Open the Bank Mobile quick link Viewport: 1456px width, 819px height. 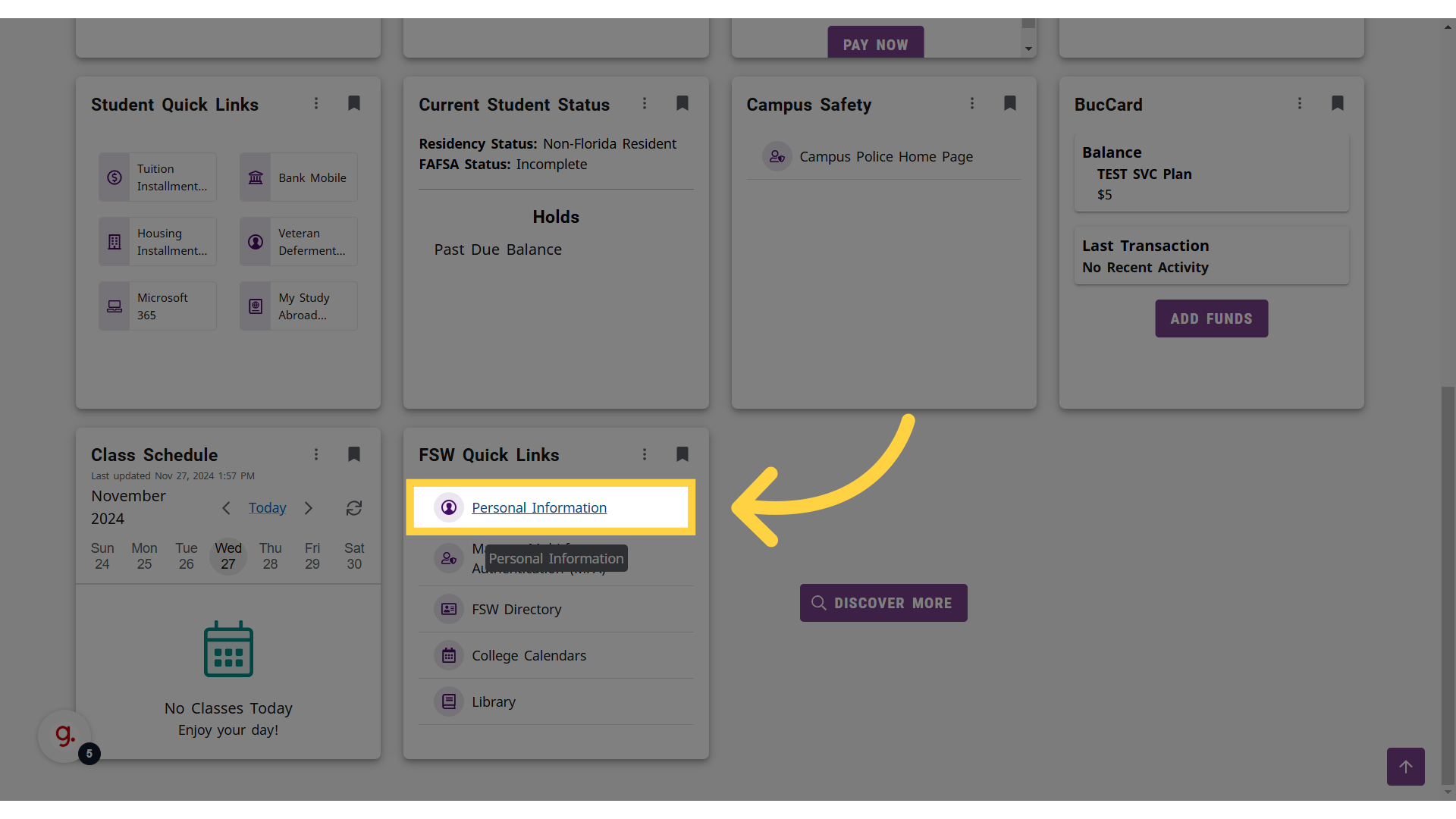tap(299, 177)
